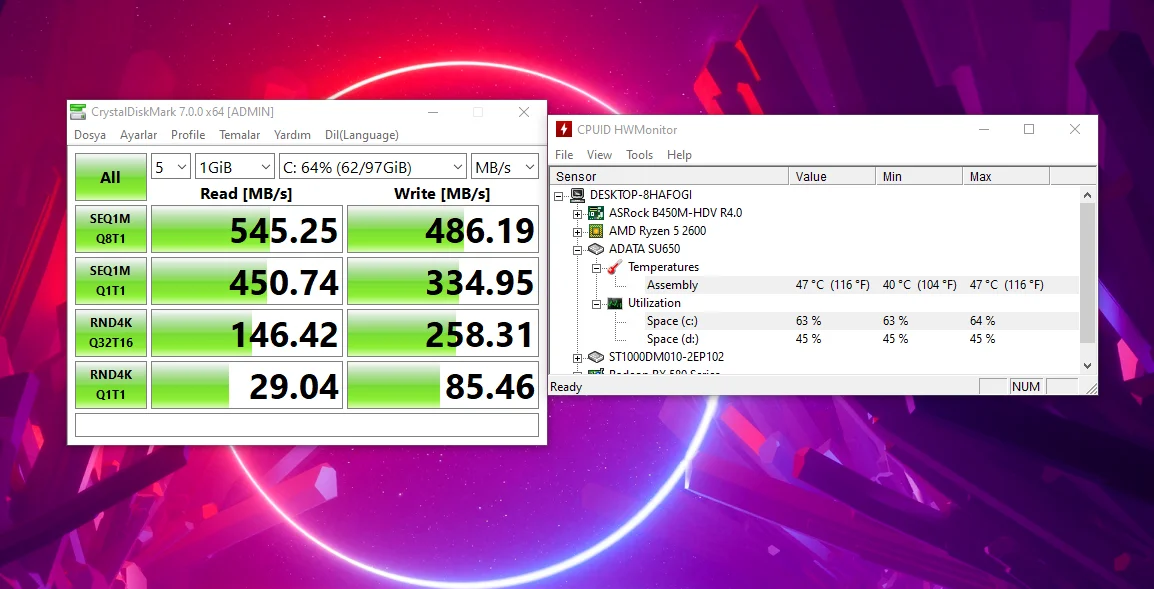
Task: Click the 545.25 sequential read result
Action: point(247,229)
